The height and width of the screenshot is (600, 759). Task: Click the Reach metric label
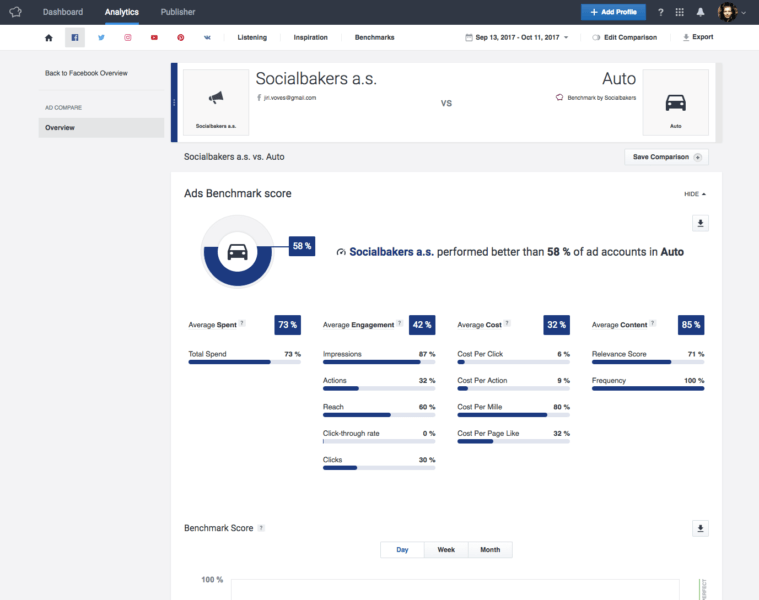[x=333, y=406]
